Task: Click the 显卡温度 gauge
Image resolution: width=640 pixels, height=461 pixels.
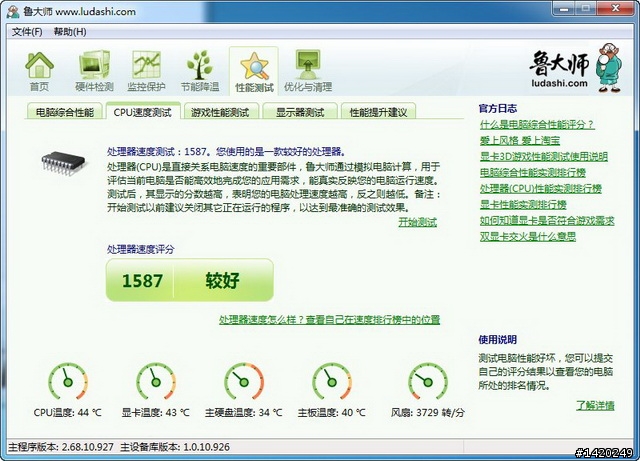Action: click(x=156, y=381)
